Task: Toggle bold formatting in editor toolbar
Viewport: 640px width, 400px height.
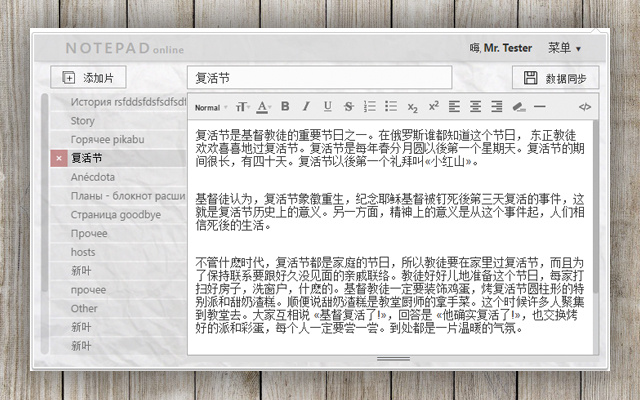Action: point(285,107)
